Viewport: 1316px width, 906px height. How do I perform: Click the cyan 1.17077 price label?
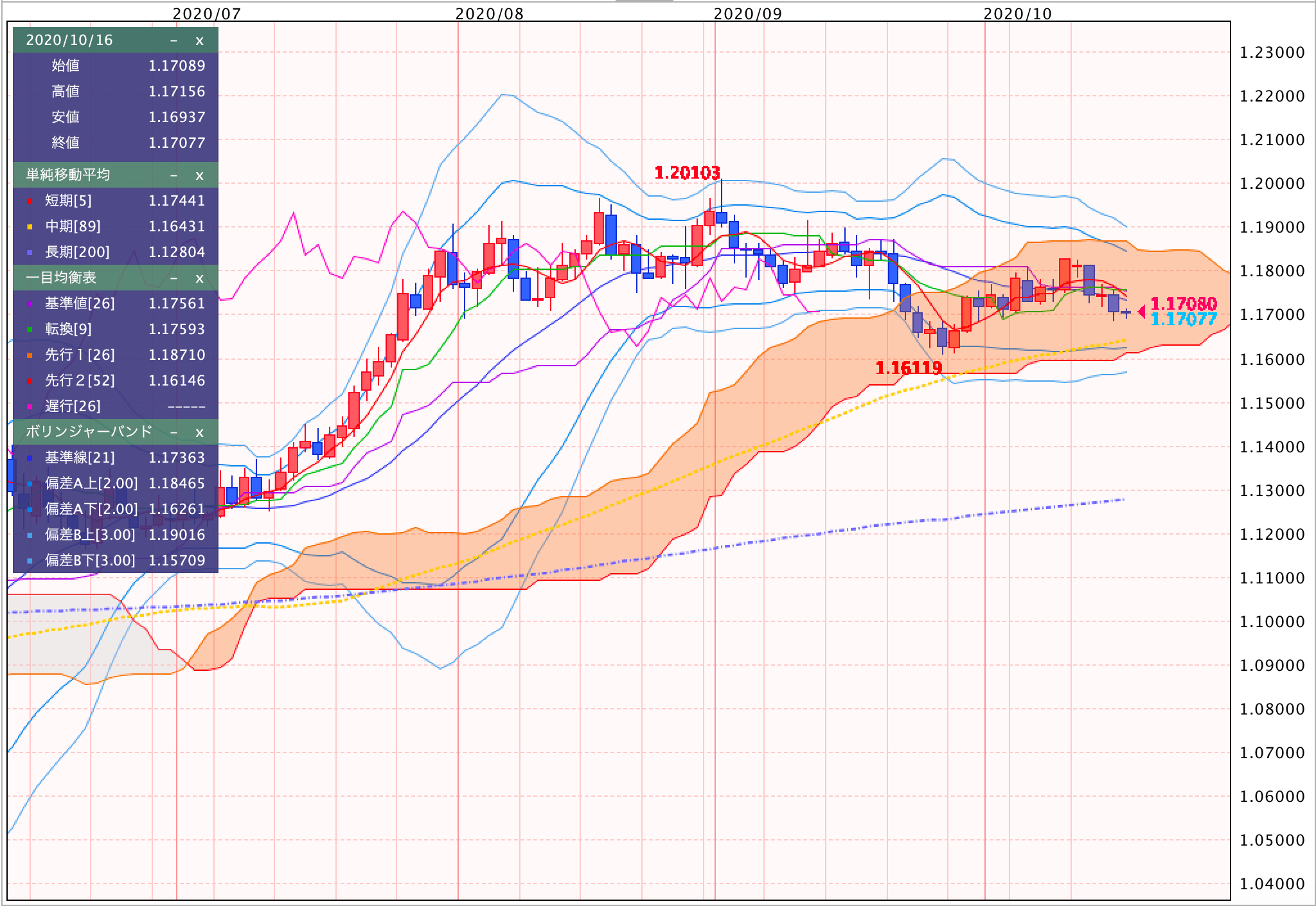(1184, 319)
